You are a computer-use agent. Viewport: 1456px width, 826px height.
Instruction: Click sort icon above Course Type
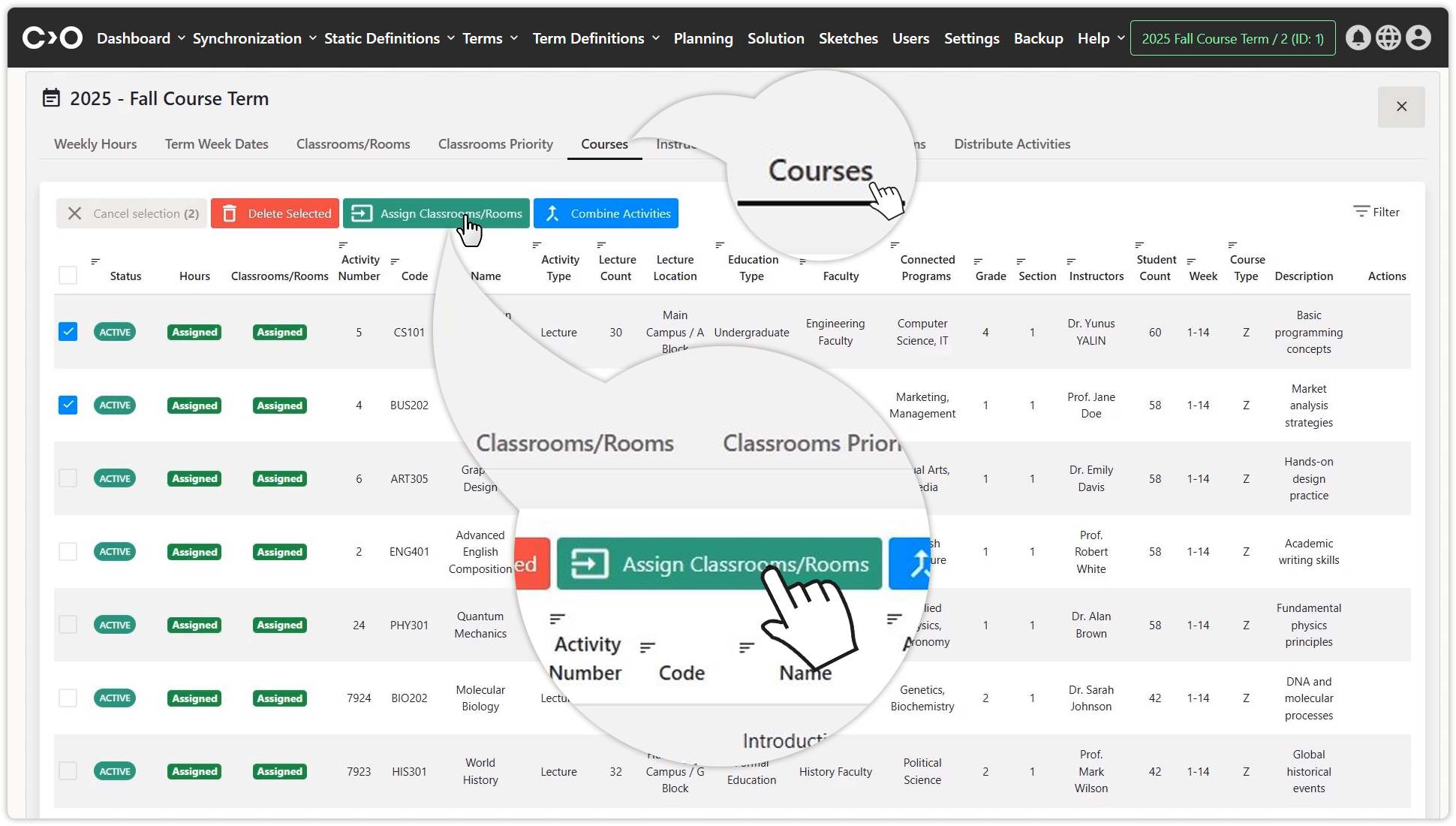[x=1232, y=245]
